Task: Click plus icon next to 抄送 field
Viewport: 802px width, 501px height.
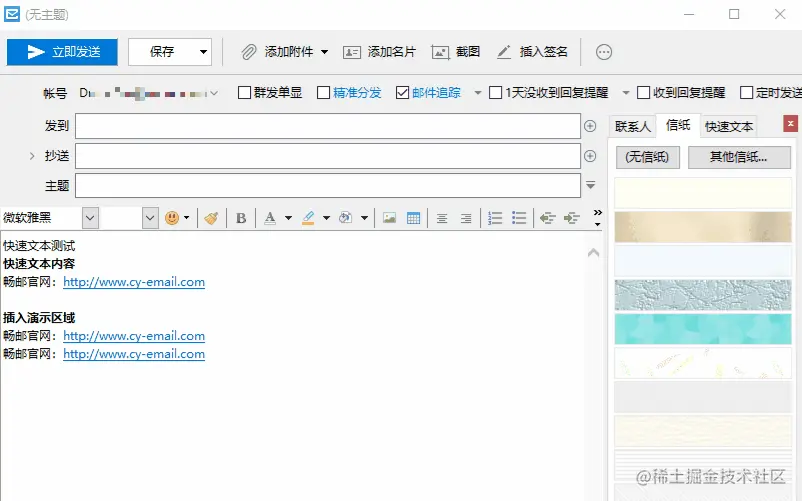Action: 590,156
